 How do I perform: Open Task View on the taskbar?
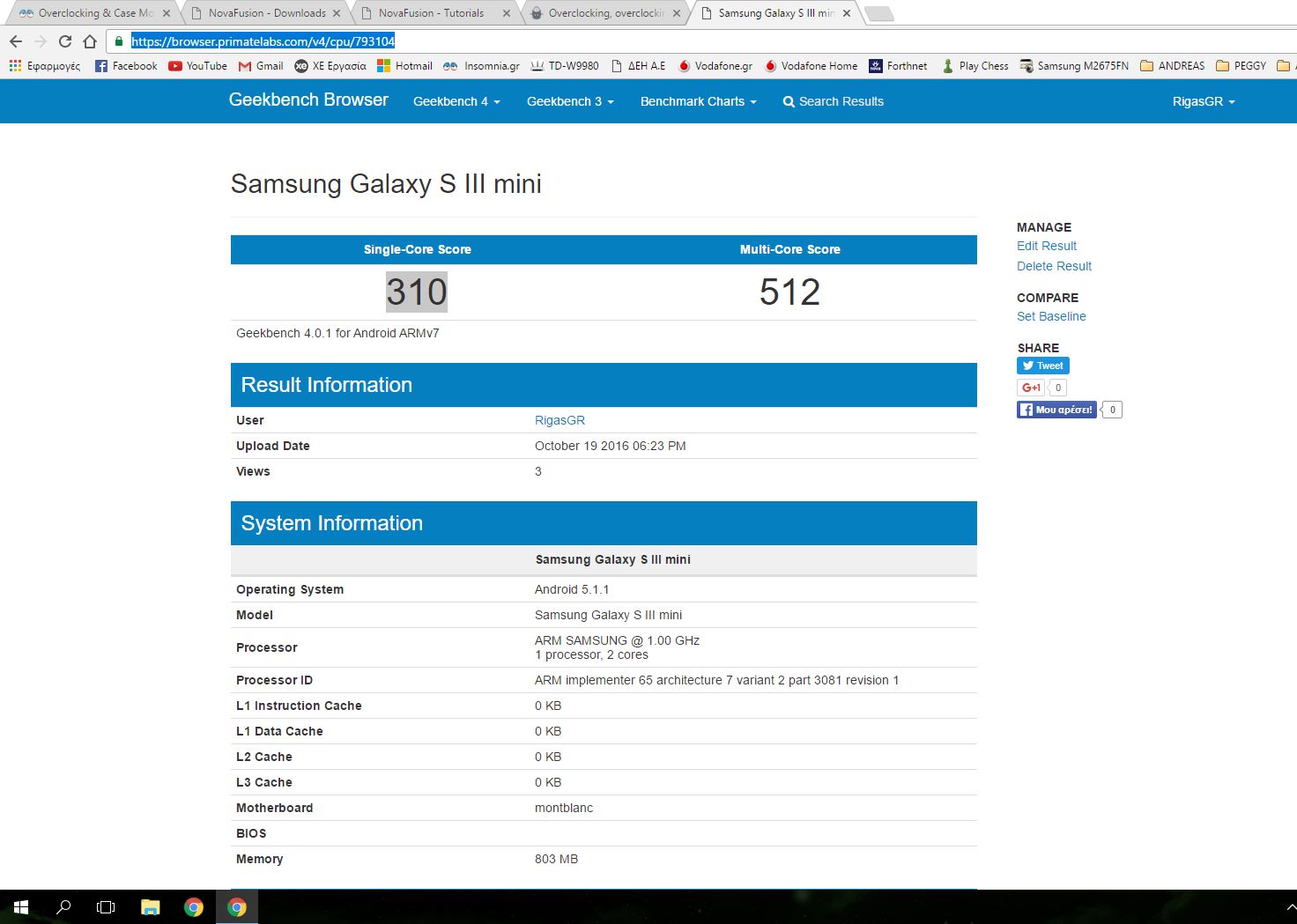click(x=106, y=906)
